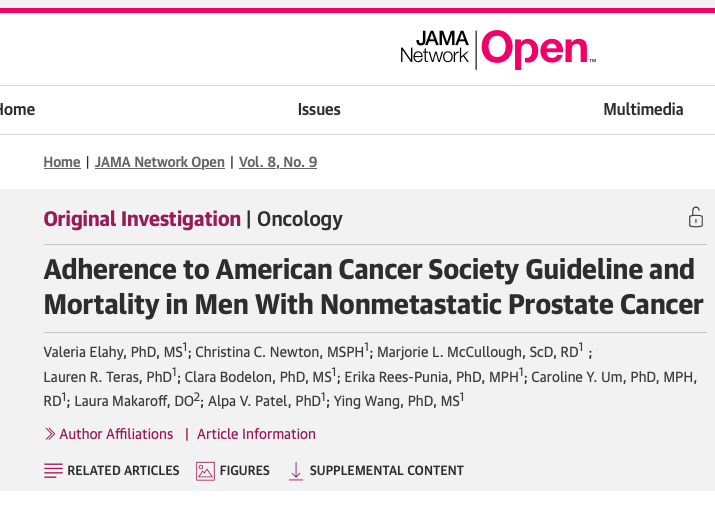
Task: Open SUPPLEMENTAL CONTENT
Action: pyautogui.click(x=387, y=471)
